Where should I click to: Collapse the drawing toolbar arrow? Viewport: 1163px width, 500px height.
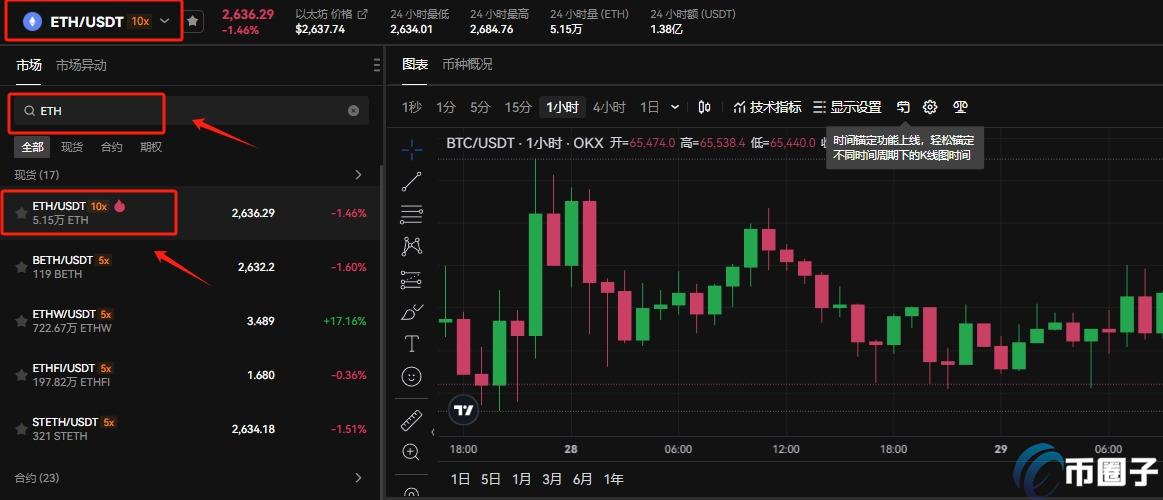pos(432,432)
